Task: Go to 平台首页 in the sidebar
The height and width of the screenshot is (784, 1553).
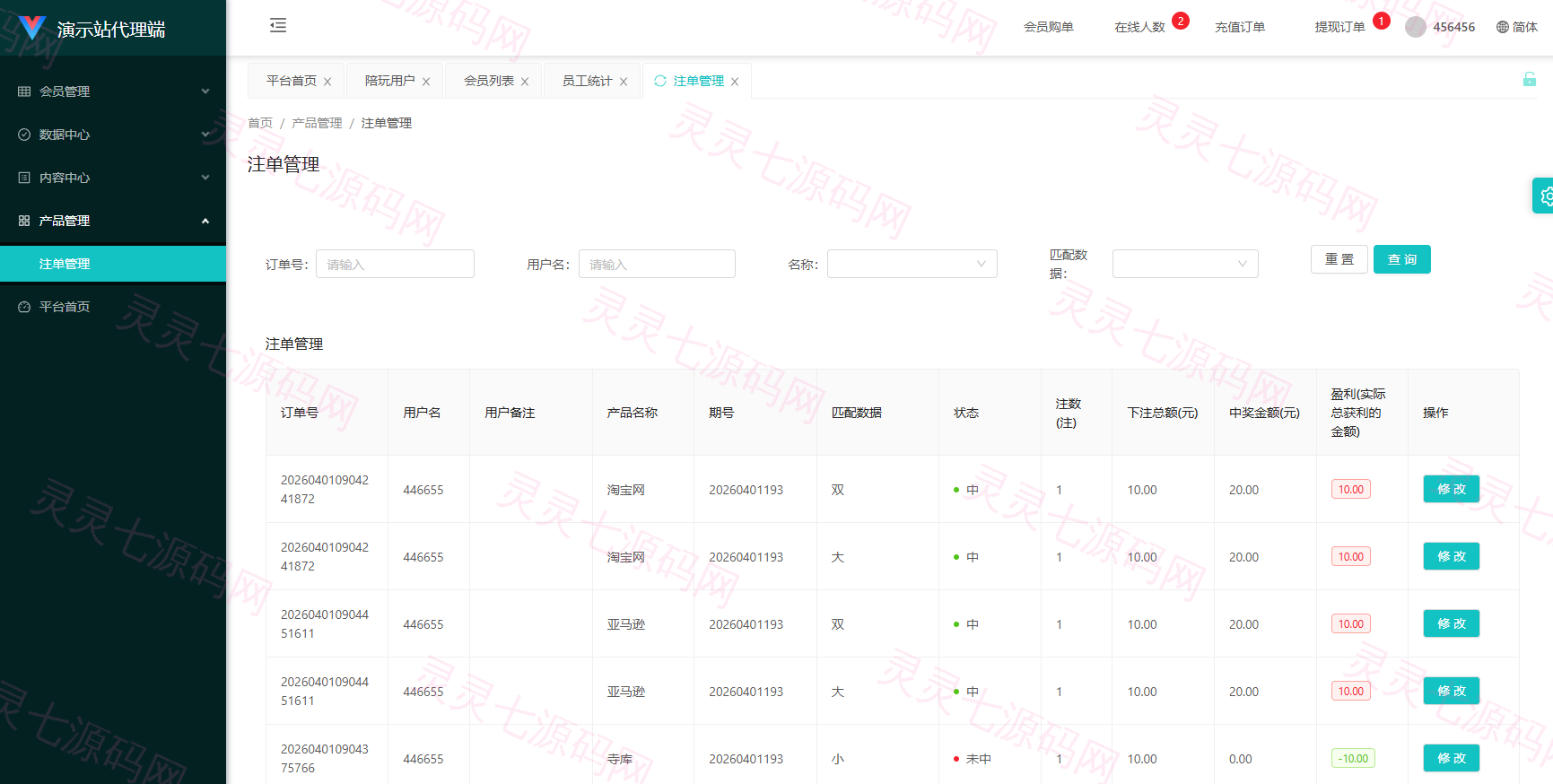Action: (x=113, y=307)
